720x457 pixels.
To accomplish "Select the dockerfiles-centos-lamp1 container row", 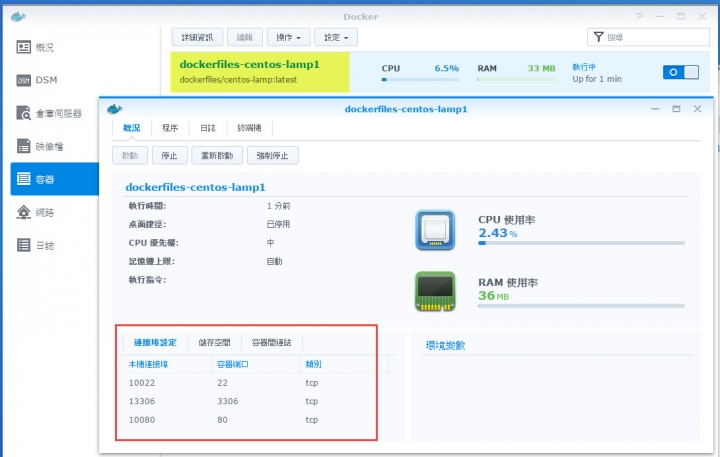I will tap(440, 72).
